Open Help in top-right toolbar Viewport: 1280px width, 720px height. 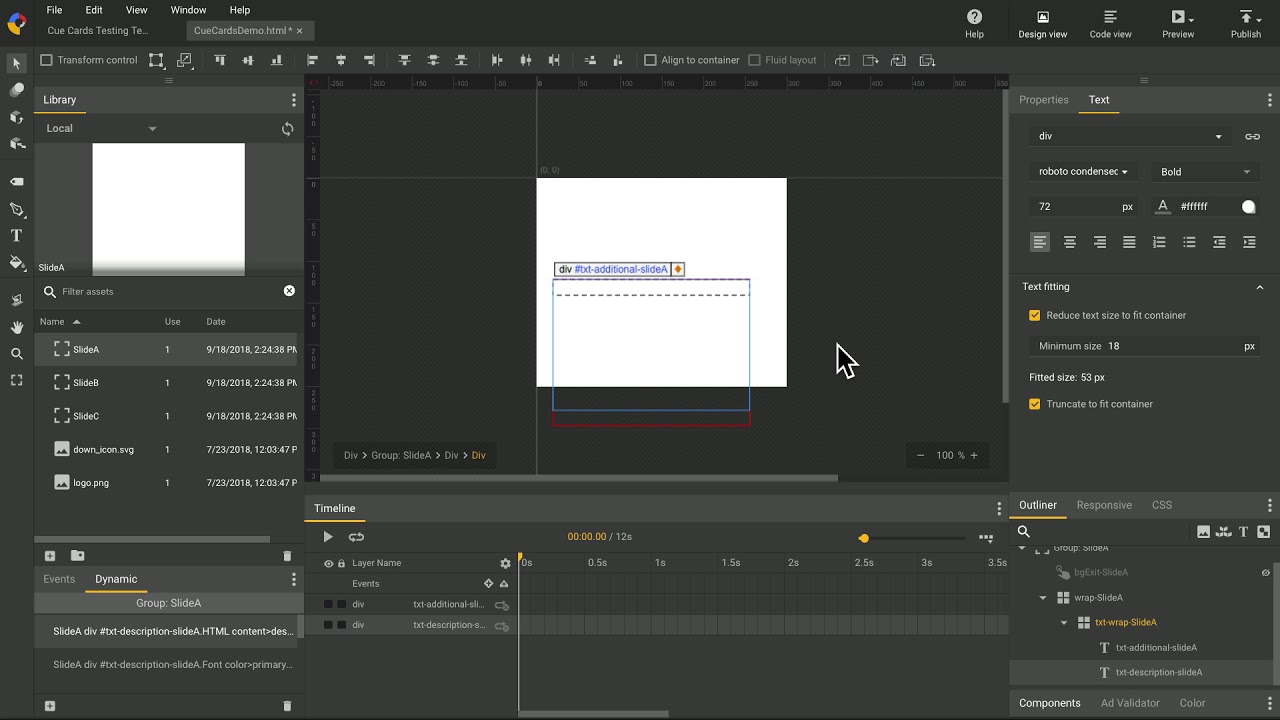pyautogui.click(x=974, y=24)
